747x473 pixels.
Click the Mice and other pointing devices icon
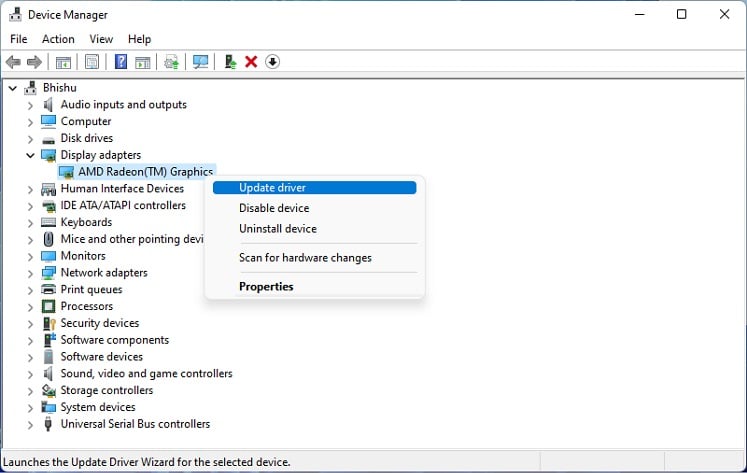(48, 239)
